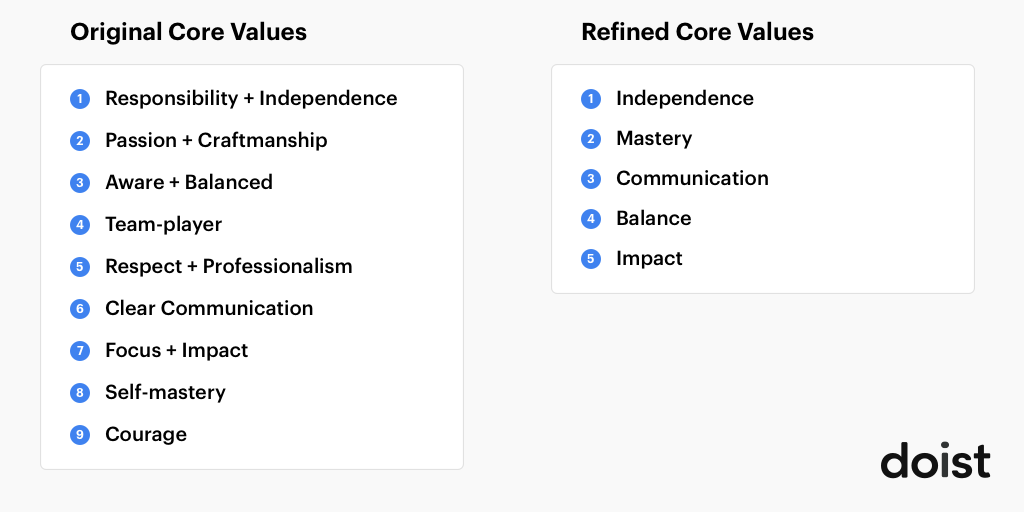
Task: Click the Original Core Values heading
Action: (x=188, y=32)
